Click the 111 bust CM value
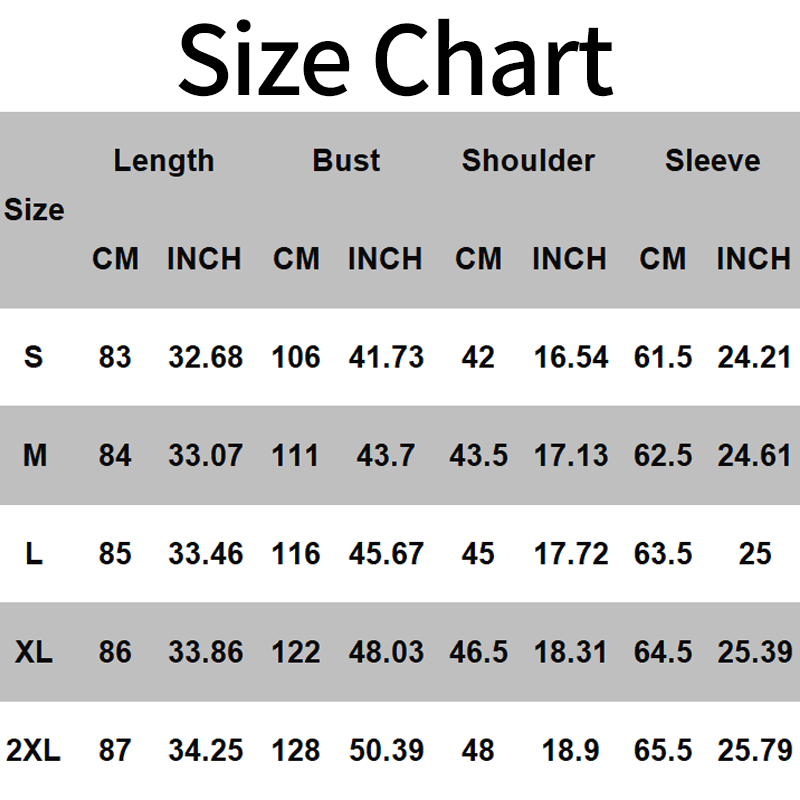Viewport: 800px width, 800px height. click(296, 456)
